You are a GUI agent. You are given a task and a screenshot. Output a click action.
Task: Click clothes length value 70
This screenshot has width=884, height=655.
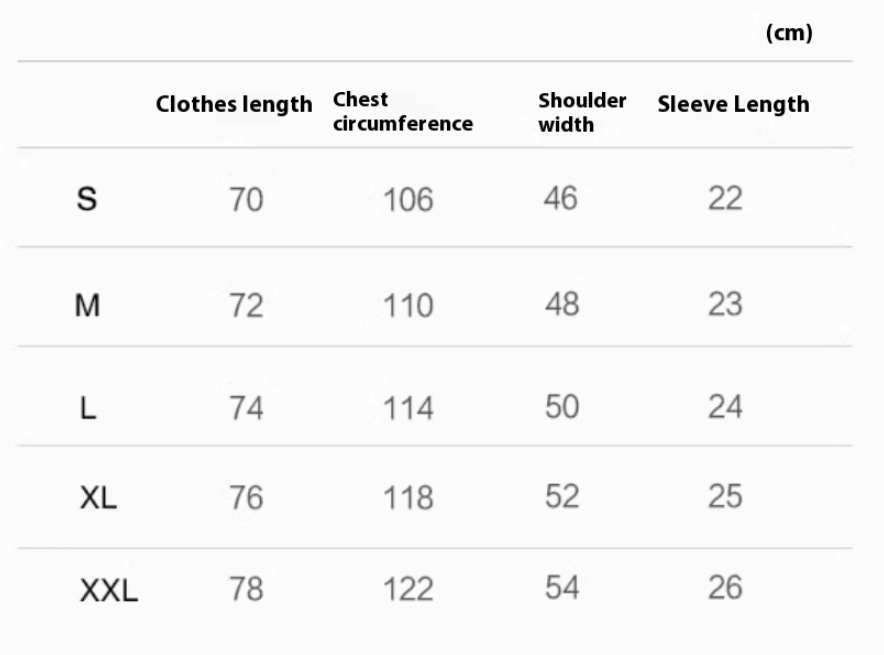click(x=246, y=200)
